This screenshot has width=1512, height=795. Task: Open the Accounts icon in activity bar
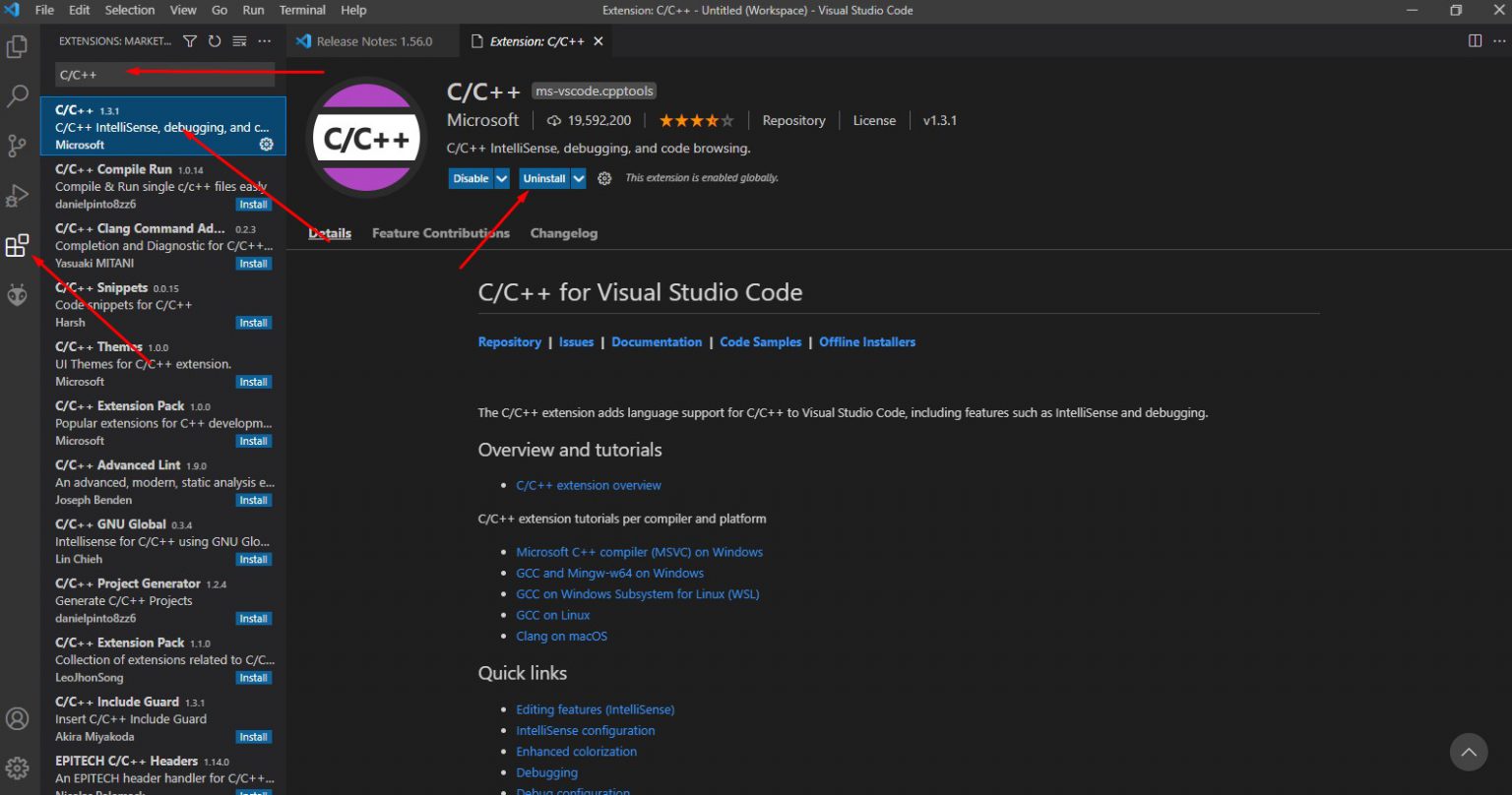click(x=17, y=718)
